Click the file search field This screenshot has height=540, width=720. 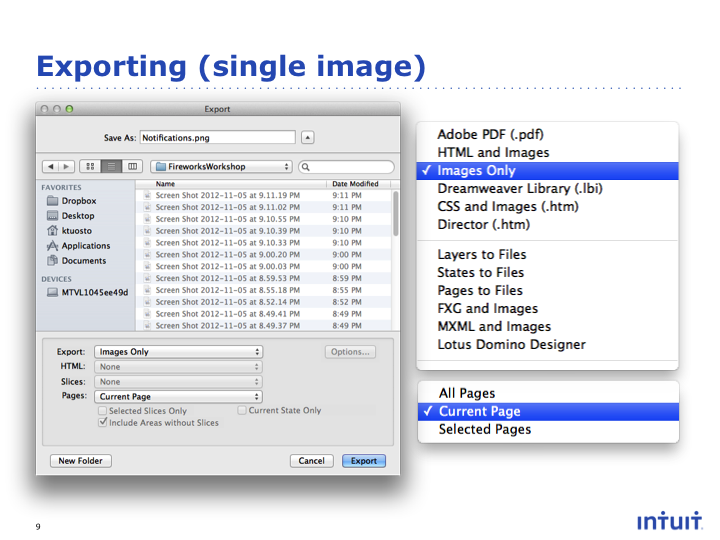click(x=346, y=167)
